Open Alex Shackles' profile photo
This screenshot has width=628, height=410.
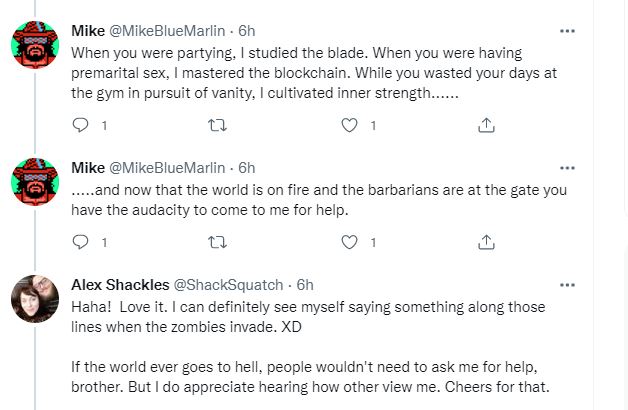[35, 299]
